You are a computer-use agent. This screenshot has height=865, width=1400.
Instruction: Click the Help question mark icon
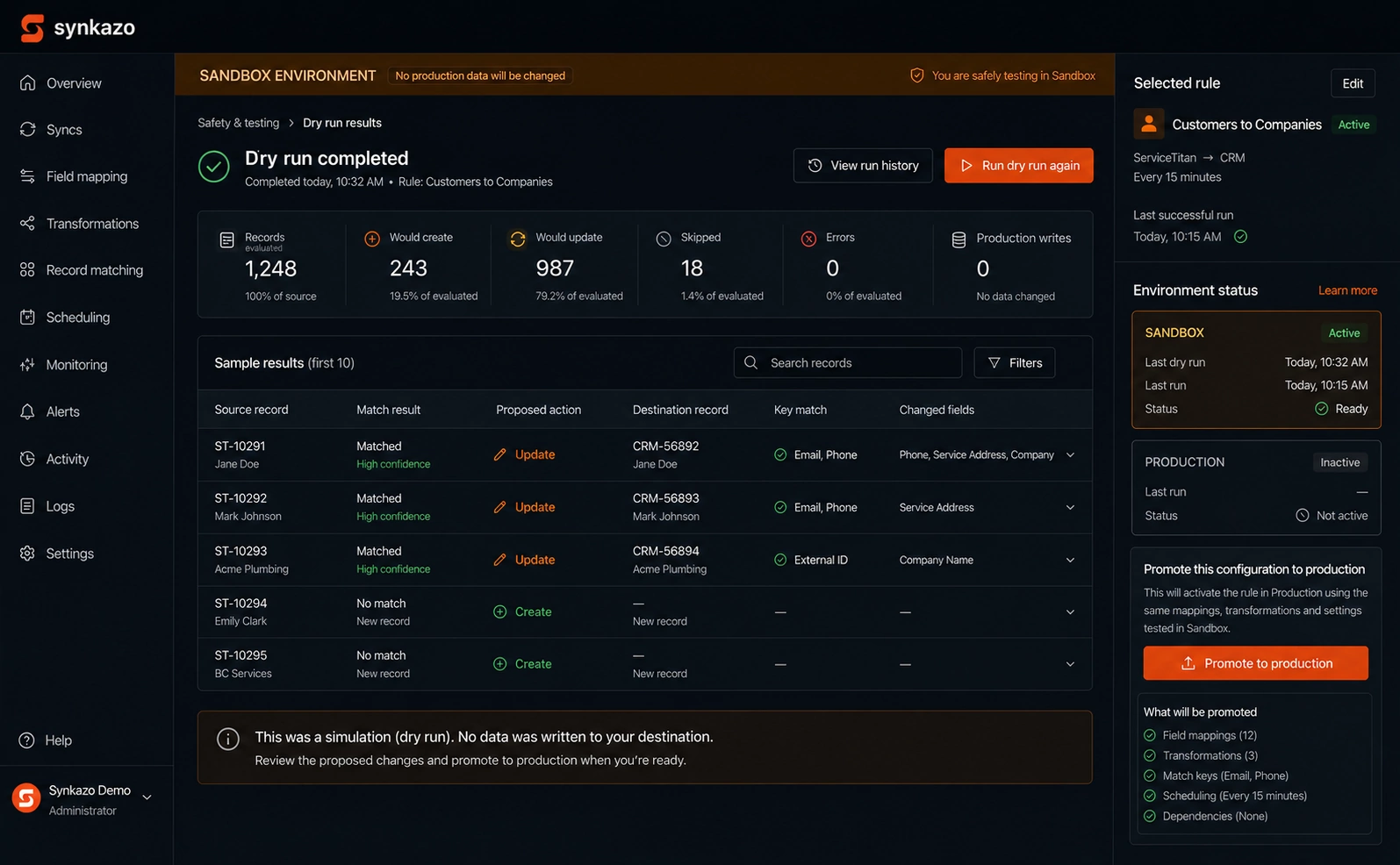tap(27, 740)
